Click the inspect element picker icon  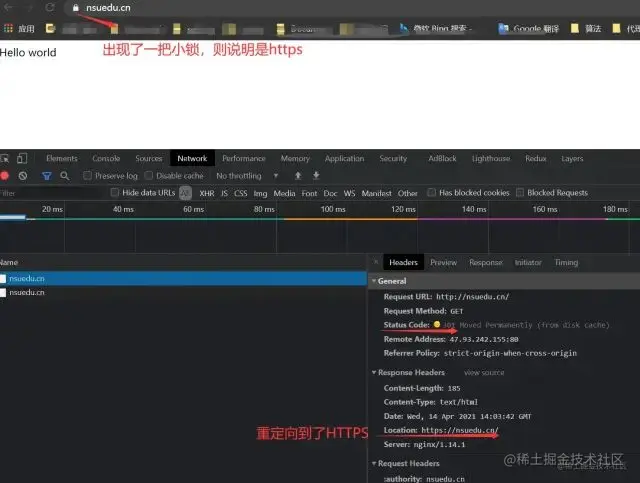tap(5, 158)
